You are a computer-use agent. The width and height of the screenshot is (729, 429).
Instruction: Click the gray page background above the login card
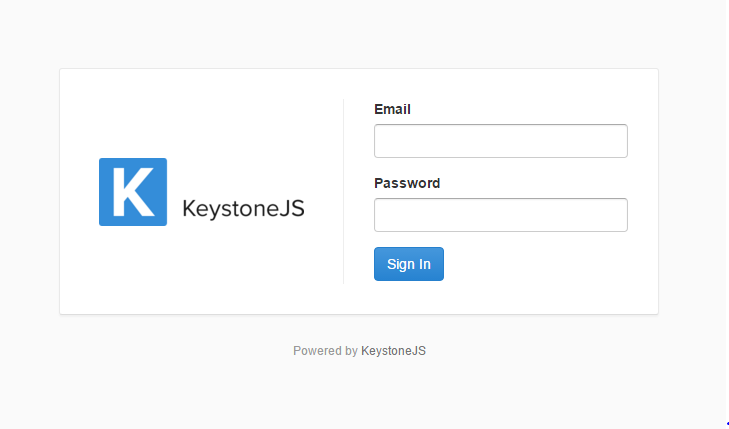[x=360, y=35]
